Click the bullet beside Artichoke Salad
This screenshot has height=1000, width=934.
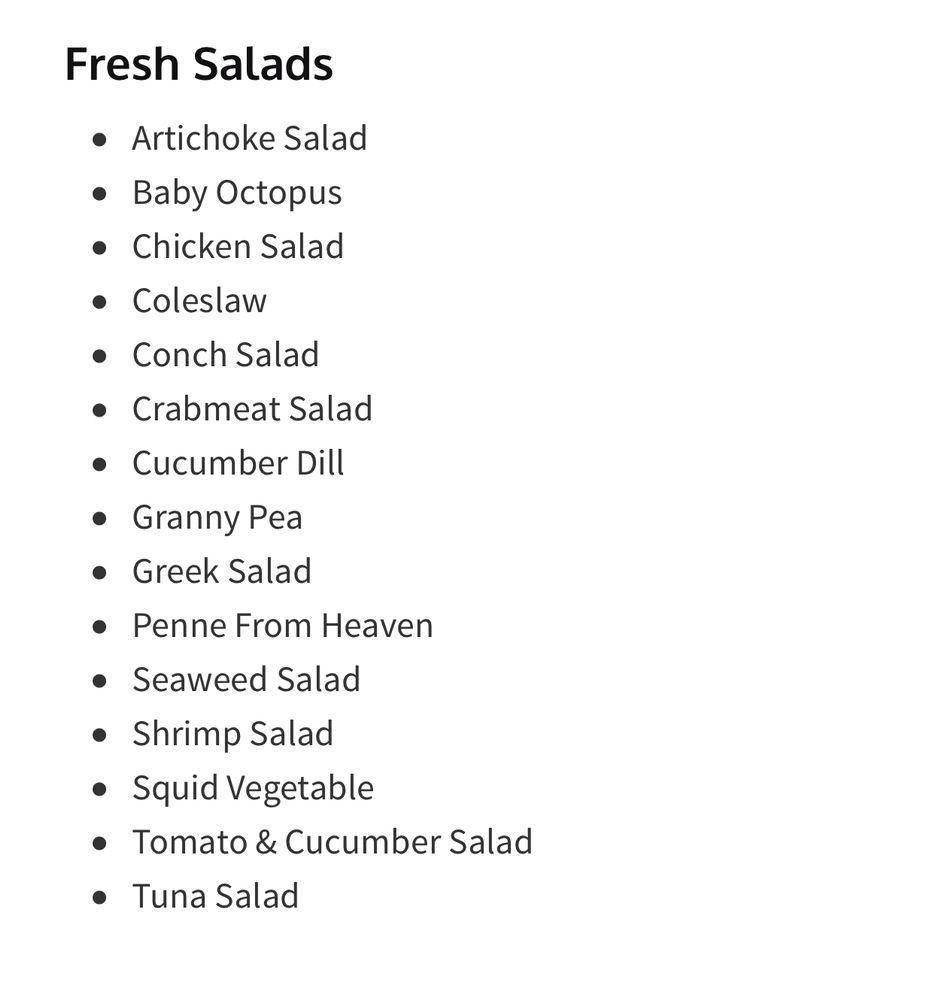[x=99, y=140]
